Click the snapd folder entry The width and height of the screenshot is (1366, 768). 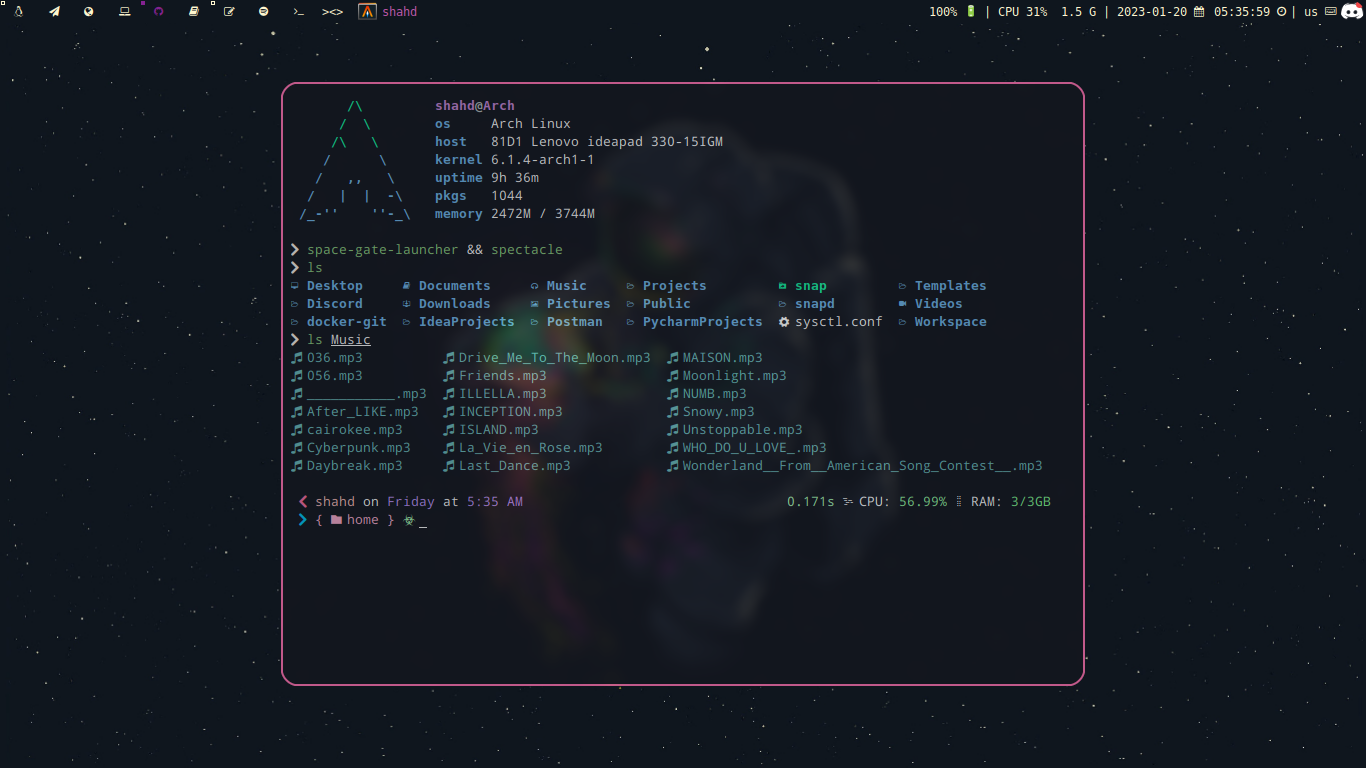tap(815, 304)
